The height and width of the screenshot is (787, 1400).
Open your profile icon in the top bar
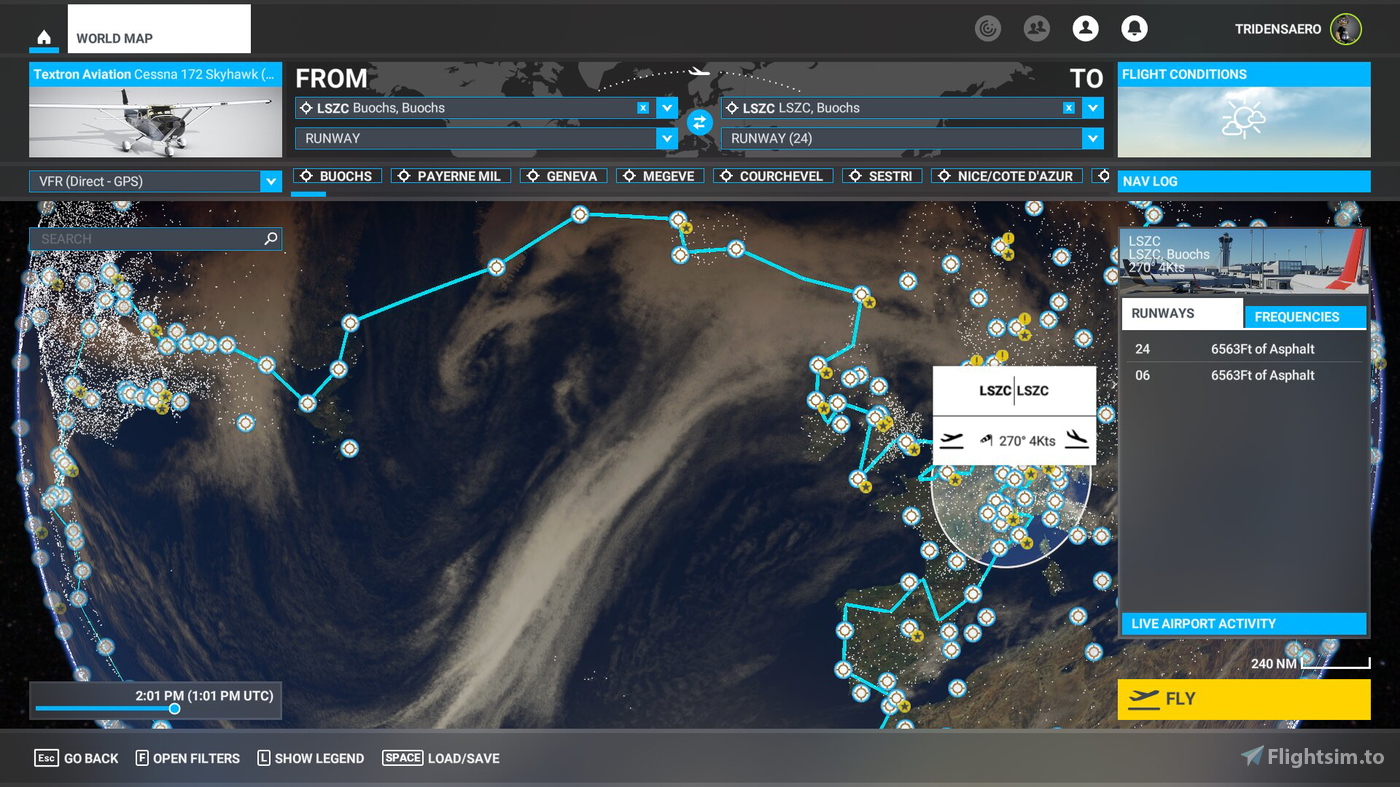click(1085, 28)
